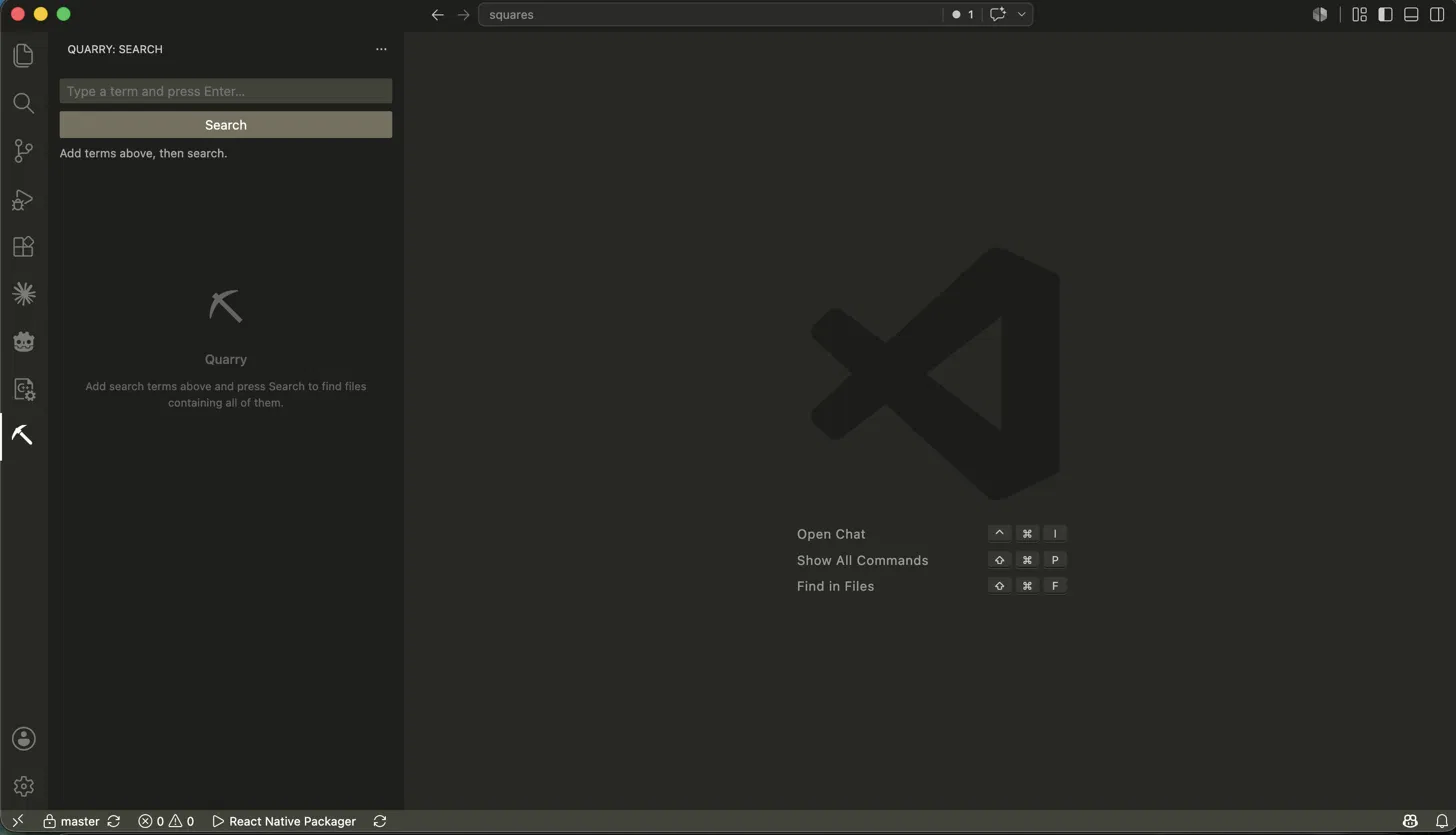Open the Manage gear icon
The width and height of the screenshot is (1456, 835).
pyautogui.click(x=23, y=787)
